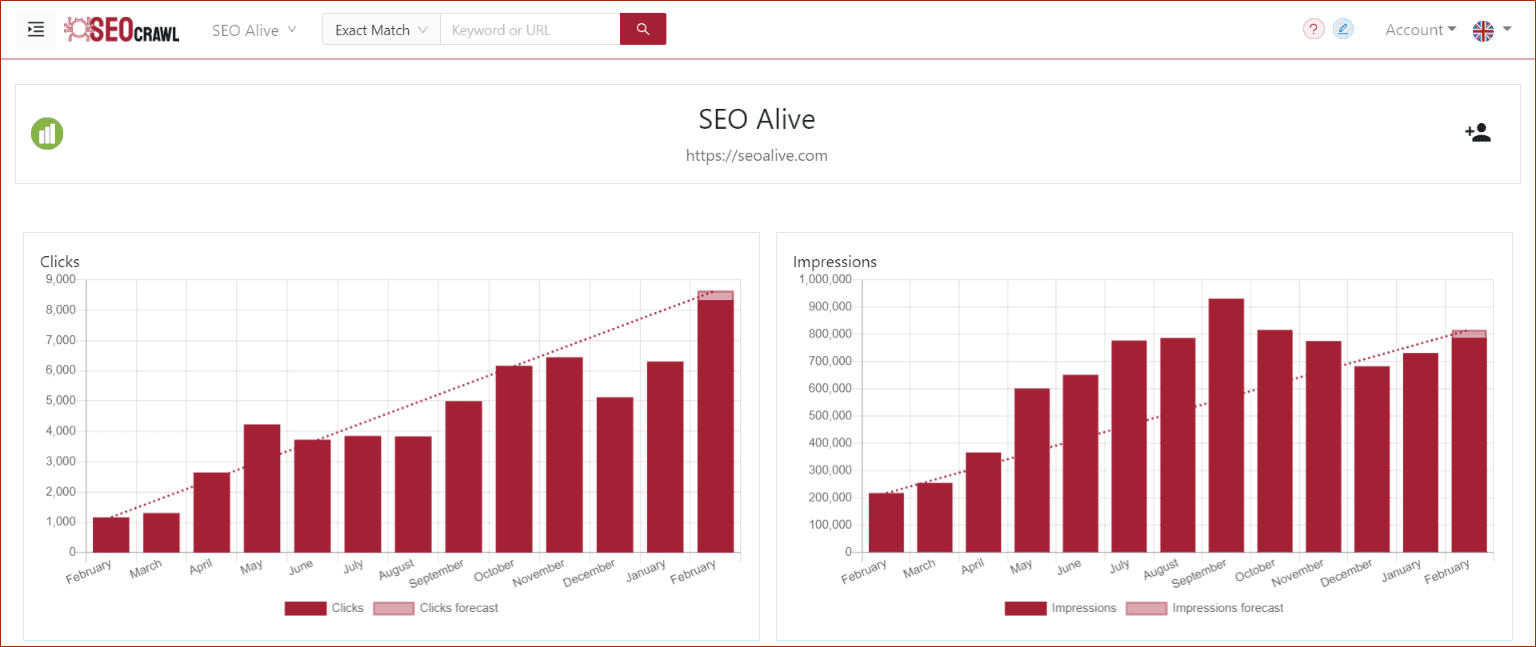Toggle the Impressions legend entry

[x=1060, y=608]
